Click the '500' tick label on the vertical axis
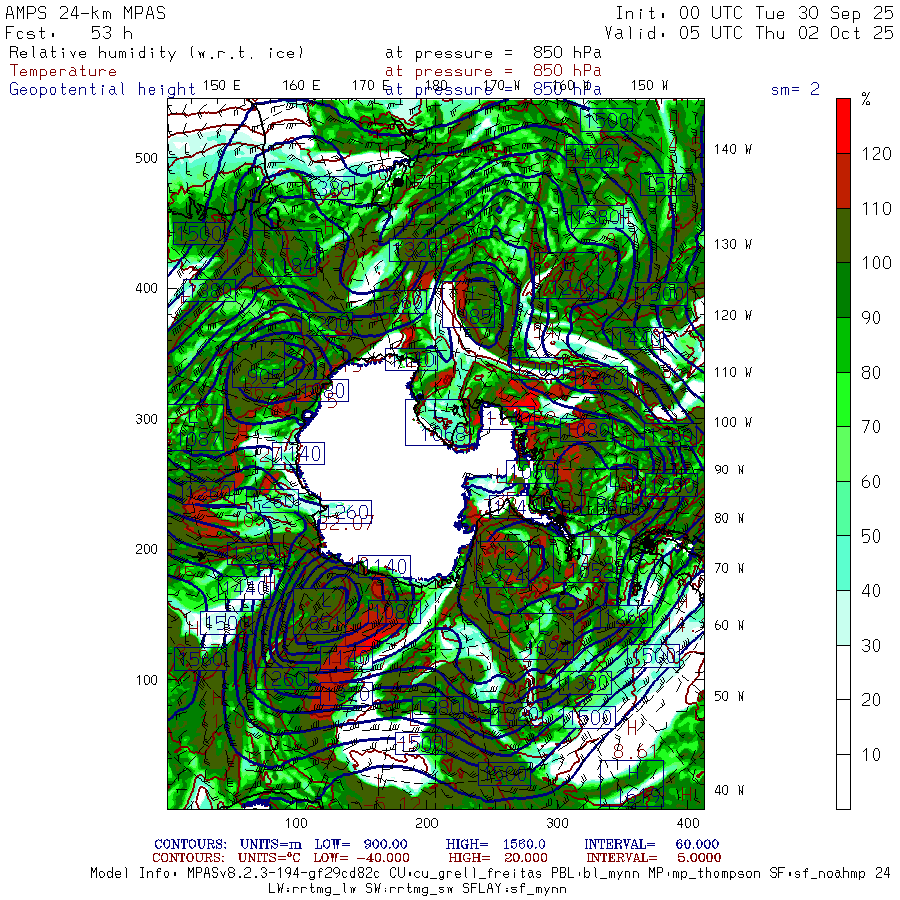 point(146,158)
